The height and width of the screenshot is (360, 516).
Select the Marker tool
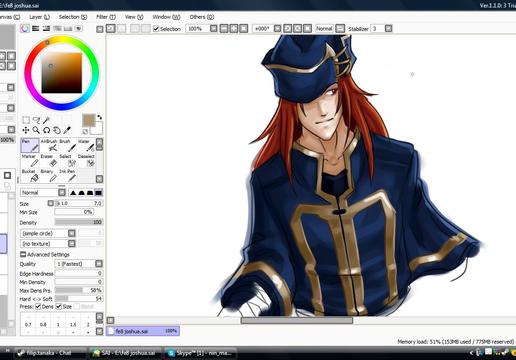point(30,161)
